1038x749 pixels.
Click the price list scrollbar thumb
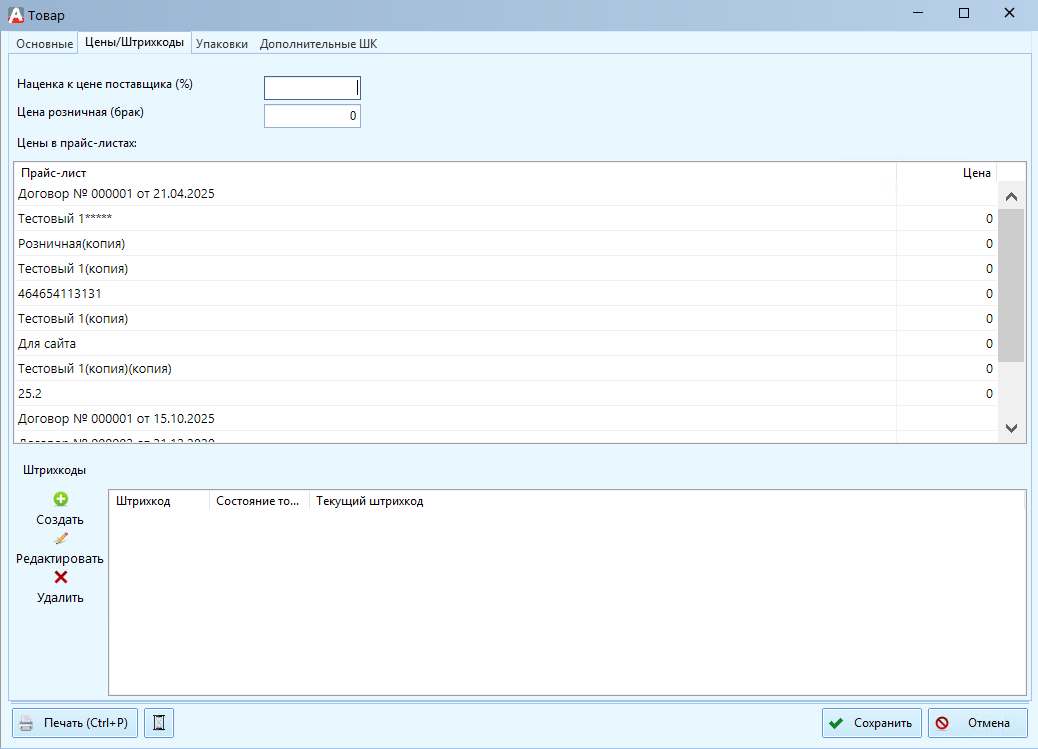1011,285
